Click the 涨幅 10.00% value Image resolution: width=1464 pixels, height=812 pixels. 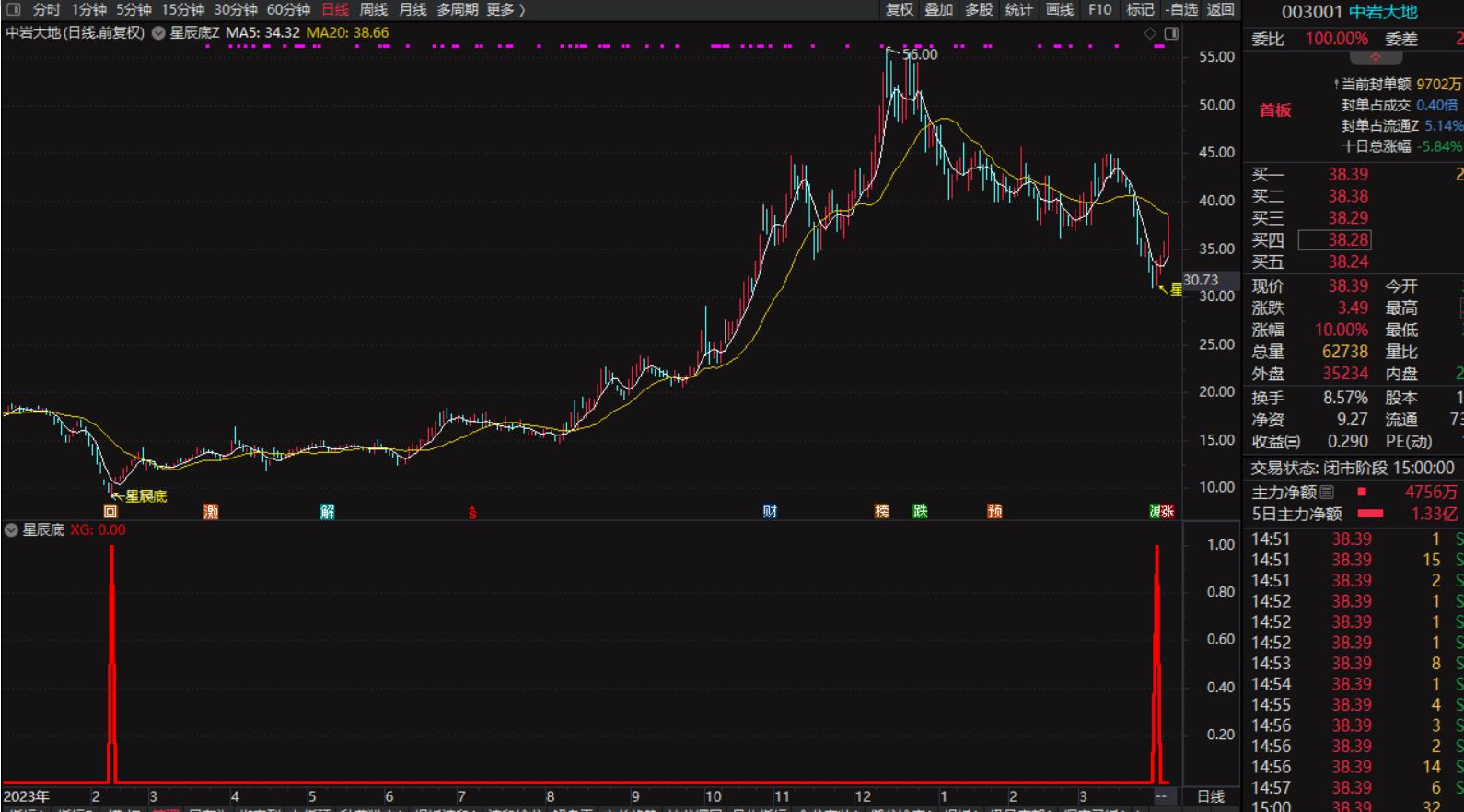[x=1342, y=330]
